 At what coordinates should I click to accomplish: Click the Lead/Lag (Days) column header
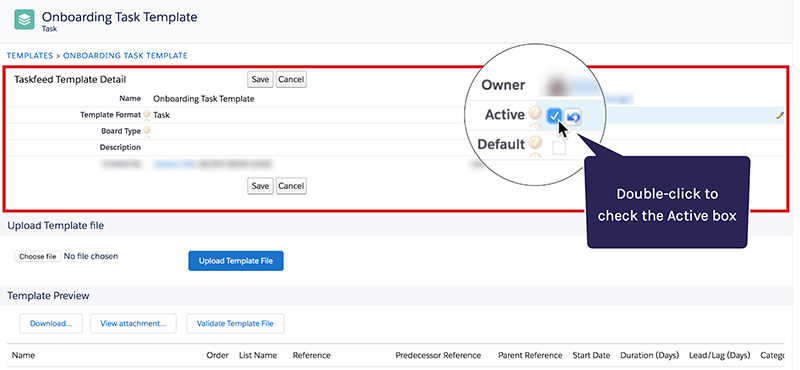click(719, 355)
